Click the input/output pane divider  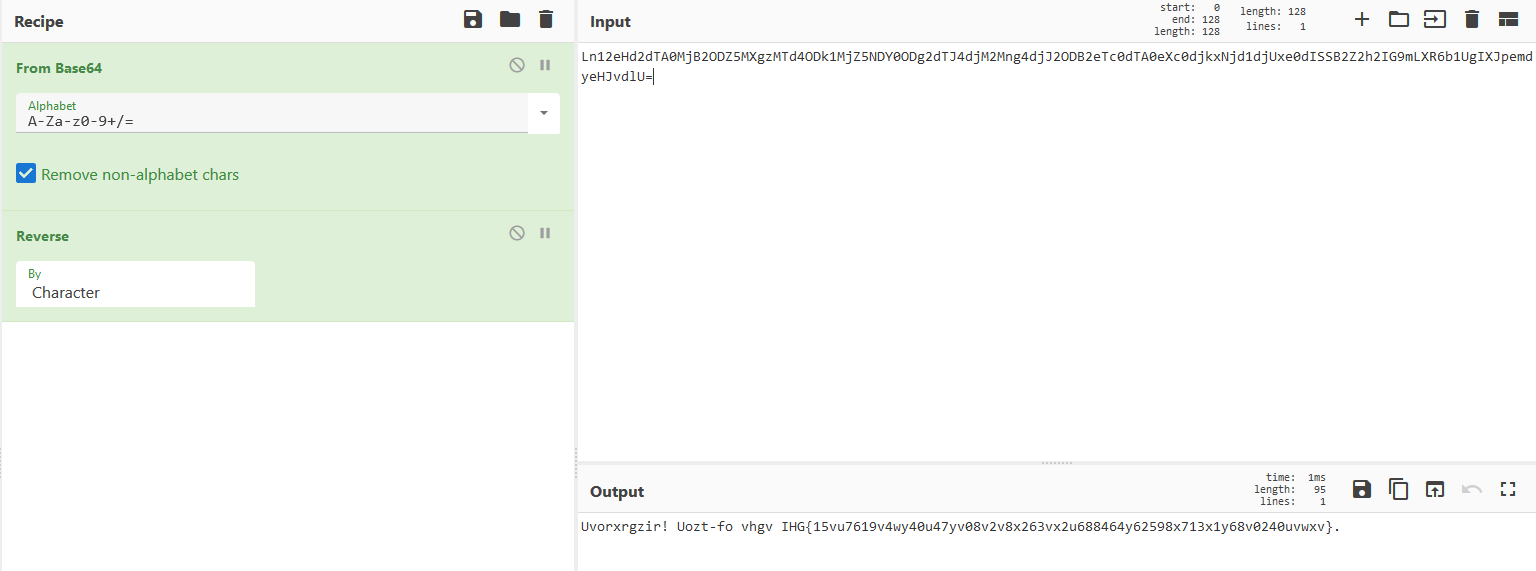(1056, 463)
